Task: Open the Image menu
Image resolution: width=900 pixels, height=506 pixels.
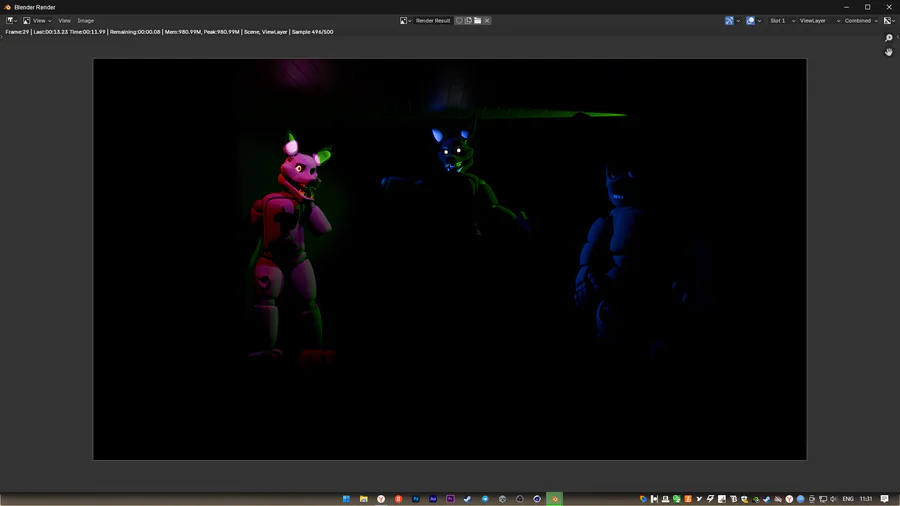Action: tap(86, 21)
